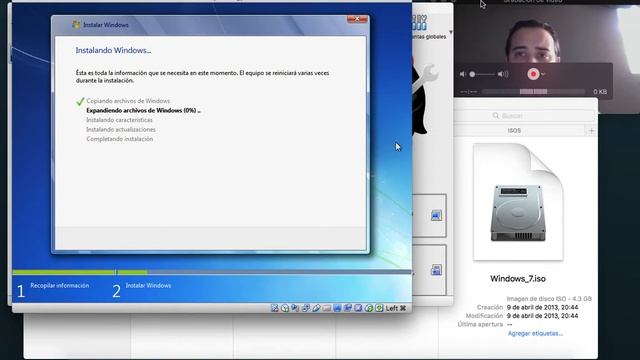Select the ISOS tab in Finder

click(514, 131)
